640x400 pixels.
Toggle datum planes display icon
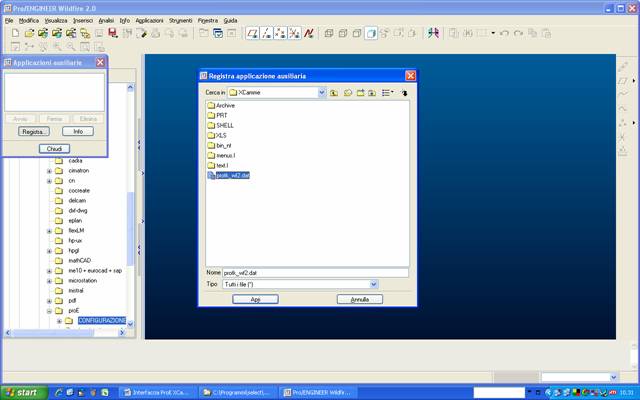tap(253, 33)
